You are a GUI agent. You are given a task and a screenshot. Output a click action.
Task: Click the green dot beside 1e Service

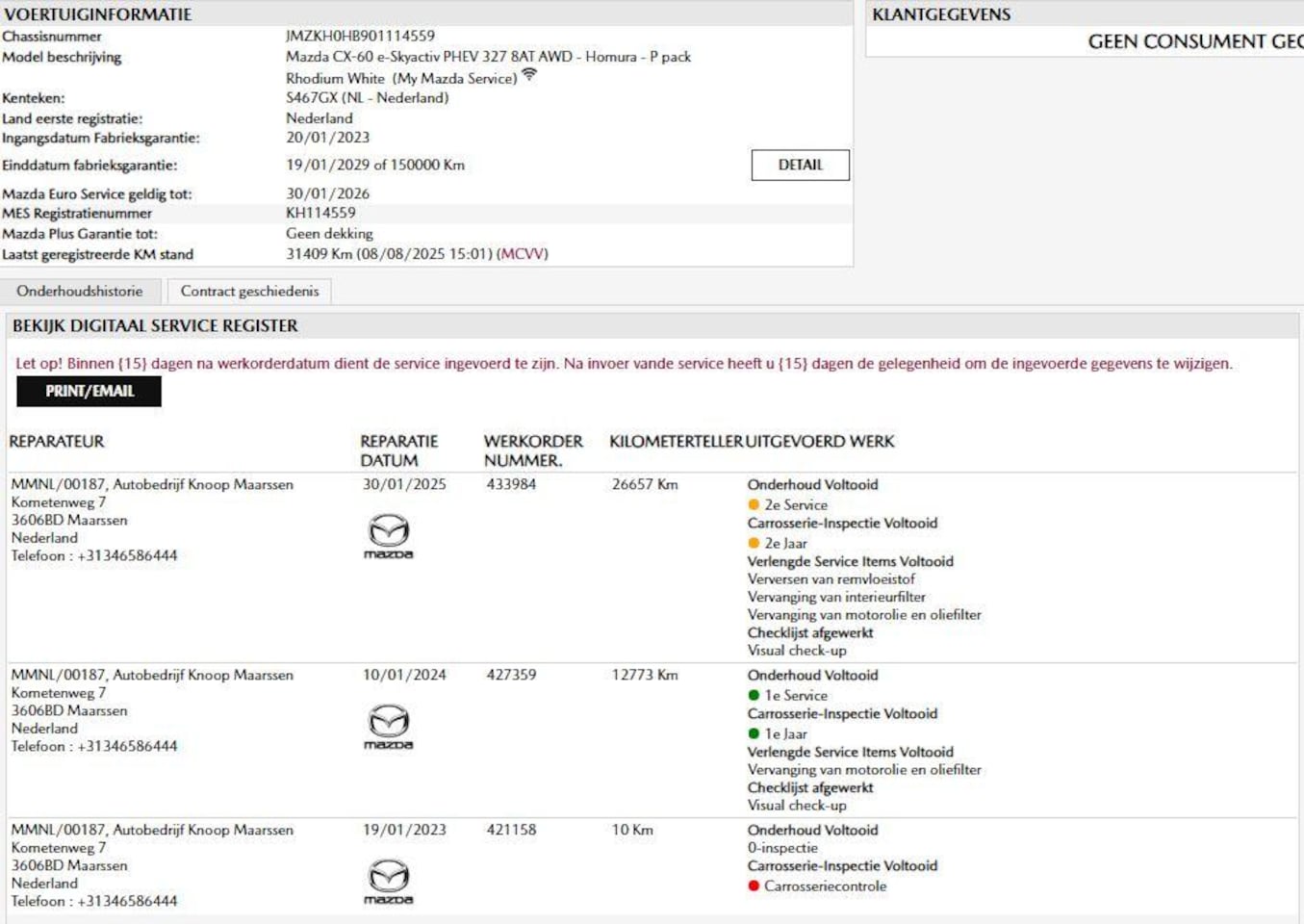coord(754,695)
